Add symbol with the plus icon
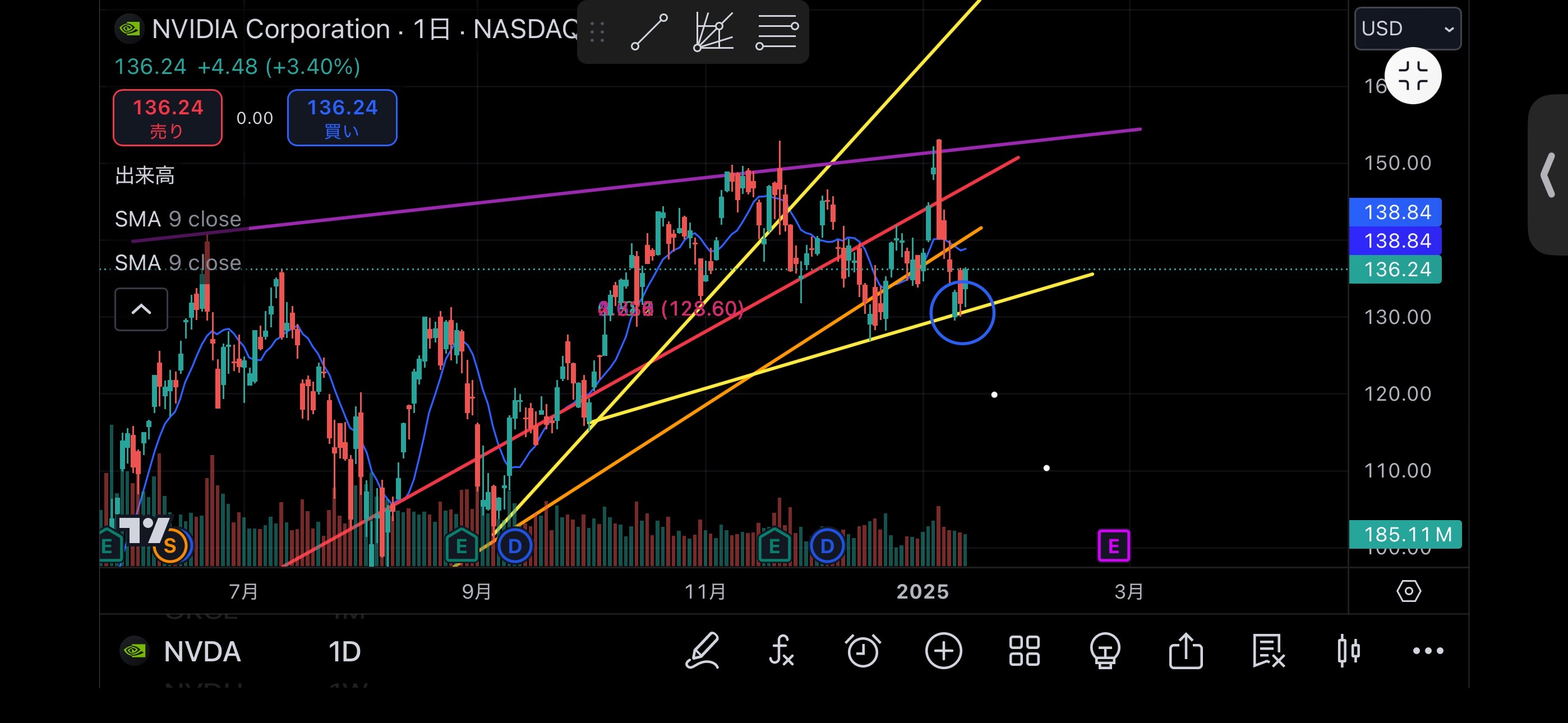 tap(943, 651)
